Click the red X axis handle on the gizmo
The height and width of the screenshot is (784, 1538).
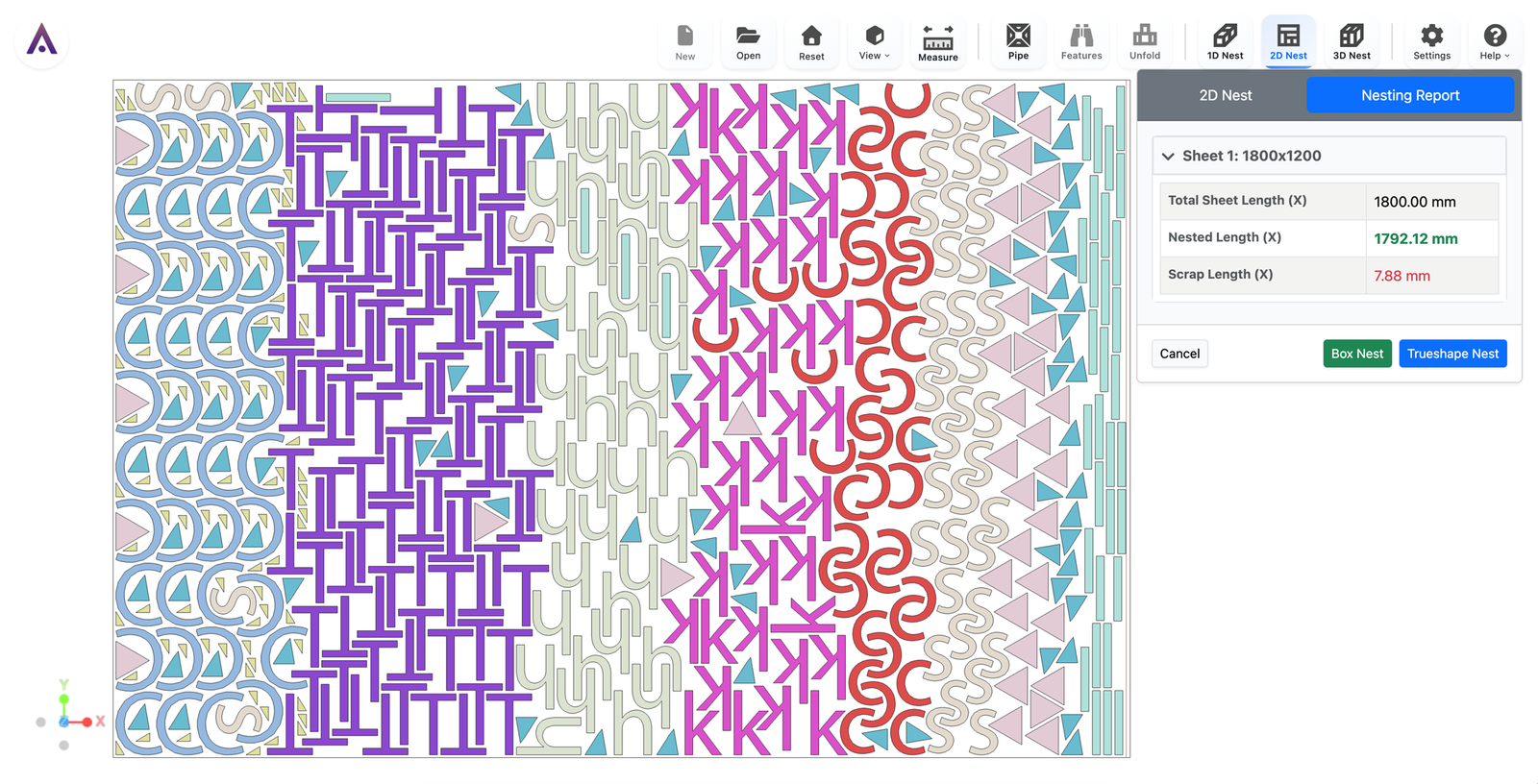[87, 722]
